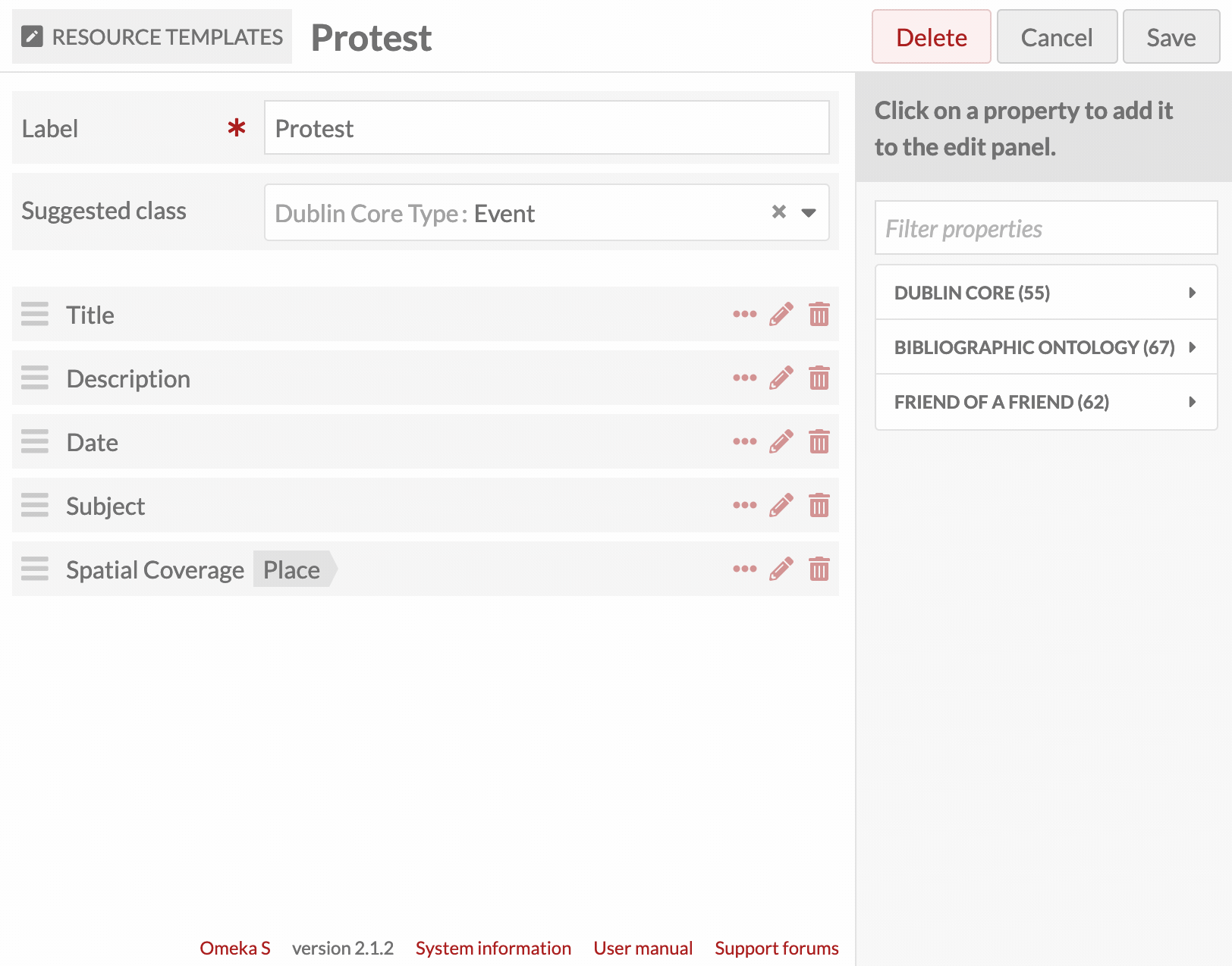Image resolution: width=1232 pixels, height=966 pixels.
Task: Click the Resource Templates breadcrumb label
Action: point(167,37)
